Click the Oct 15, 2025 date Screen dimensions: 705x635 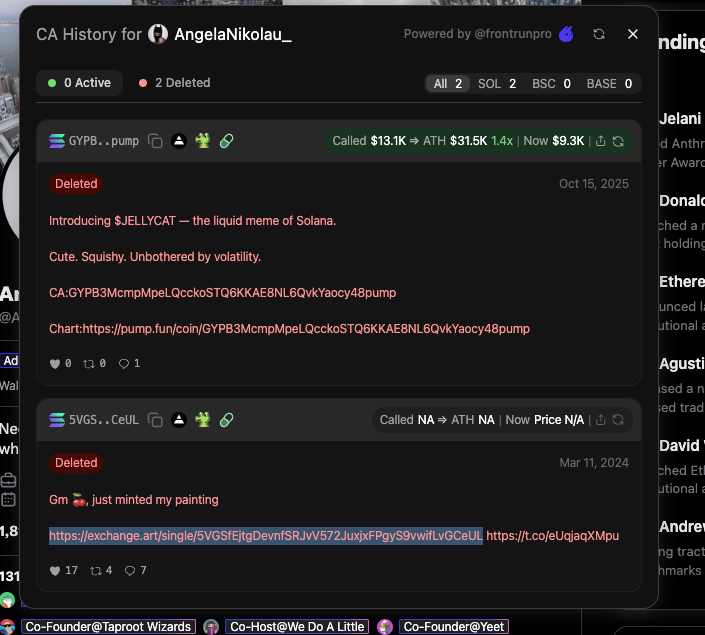tap(593, 184)
